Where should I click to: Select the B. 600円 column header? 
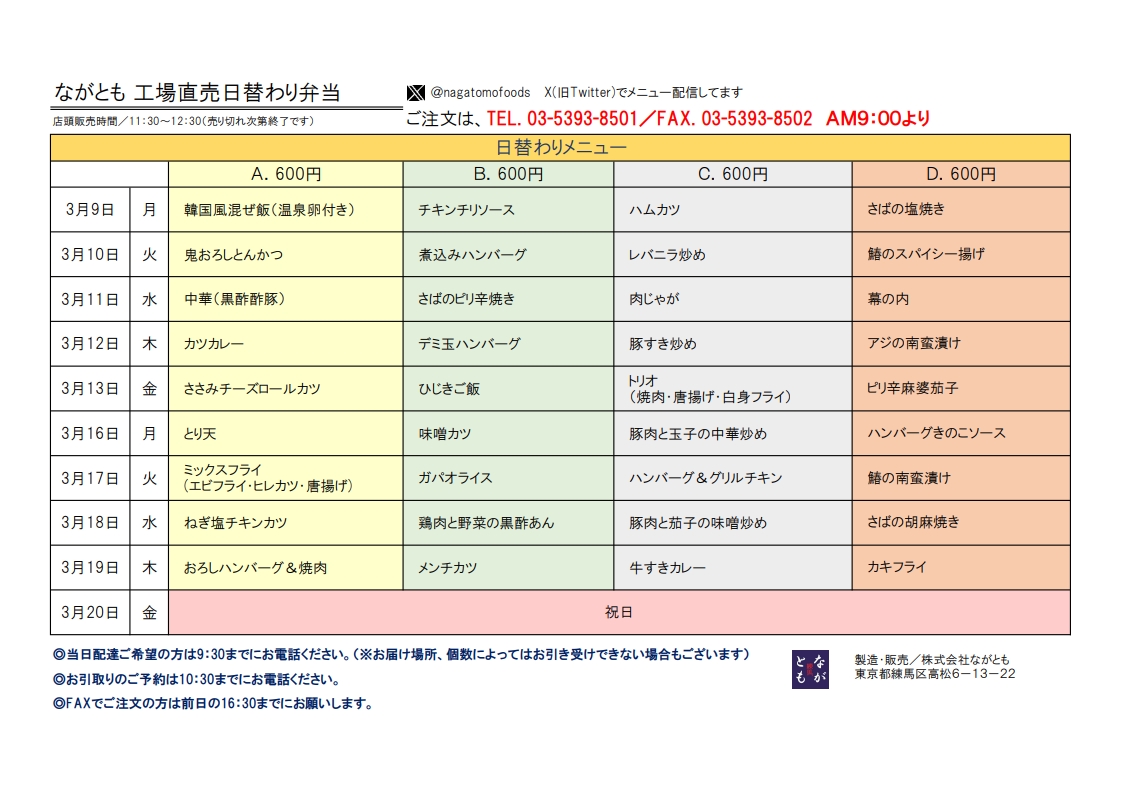pyautogui.click(x=508, y=174)
